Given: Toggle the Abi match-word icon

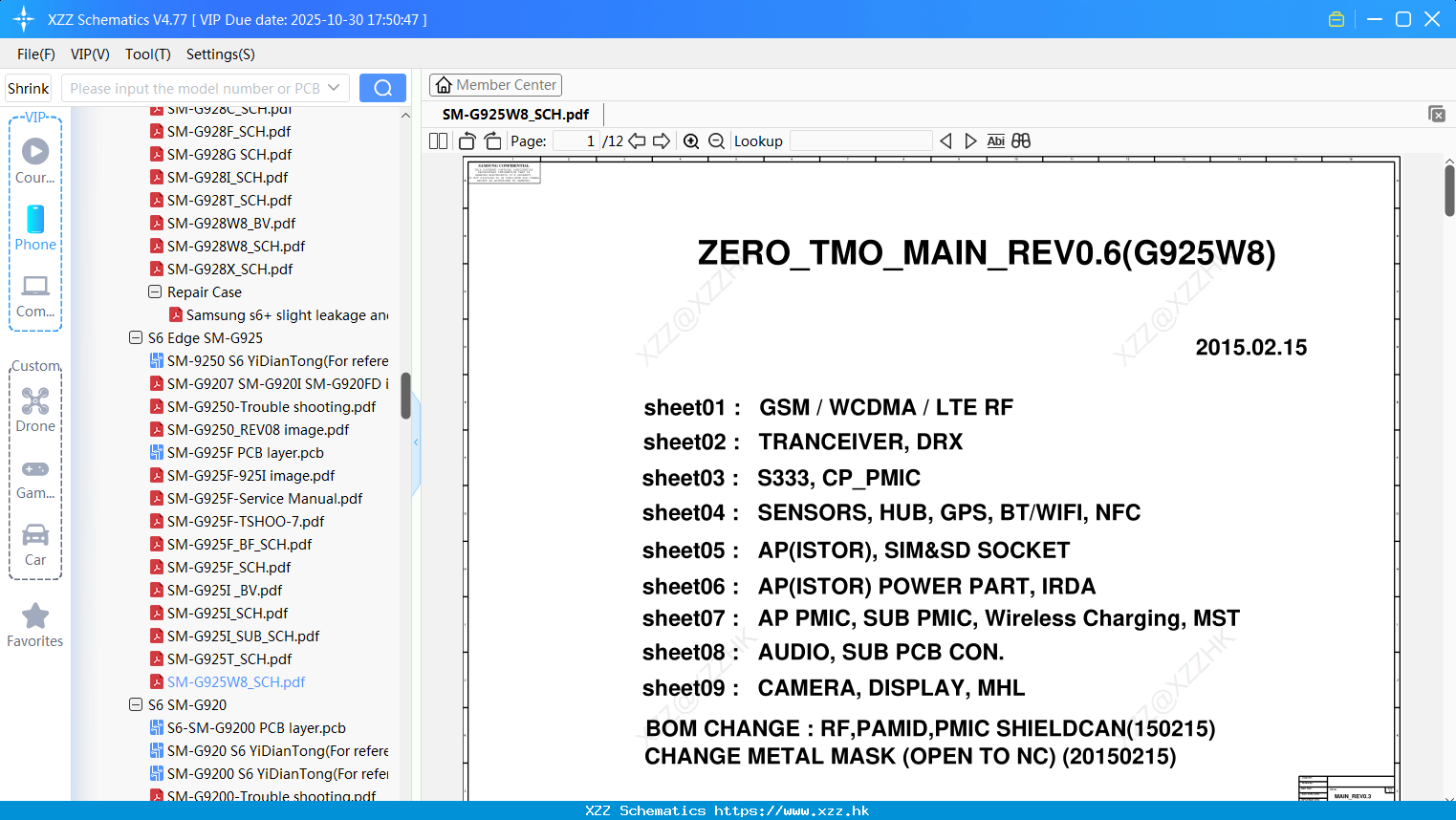Looking at the screenshot, I should coord(996,141).
